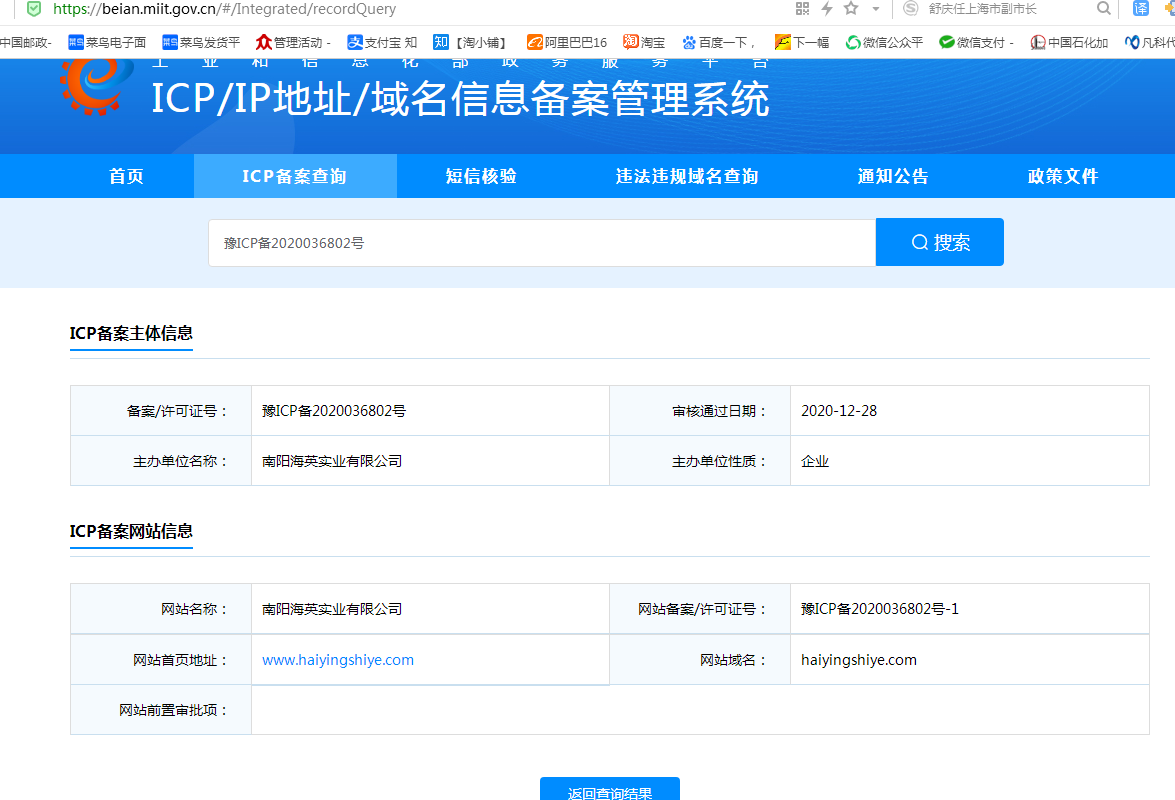This screenshot has width=1175, height=800.
Task: Open the www.haiyingshiye.com homepage link
Action: click(x=338, y=660)
